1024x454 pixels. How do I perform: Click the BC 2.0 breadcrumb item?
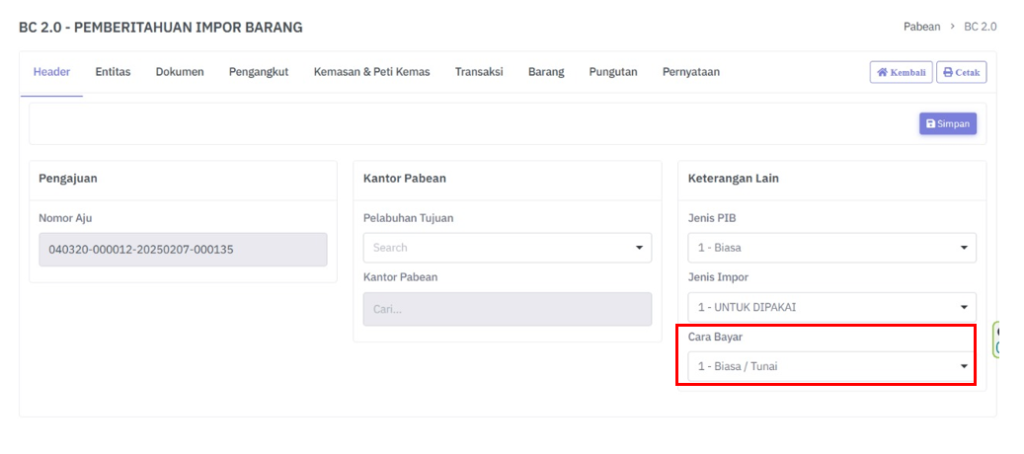click(980, 26)
